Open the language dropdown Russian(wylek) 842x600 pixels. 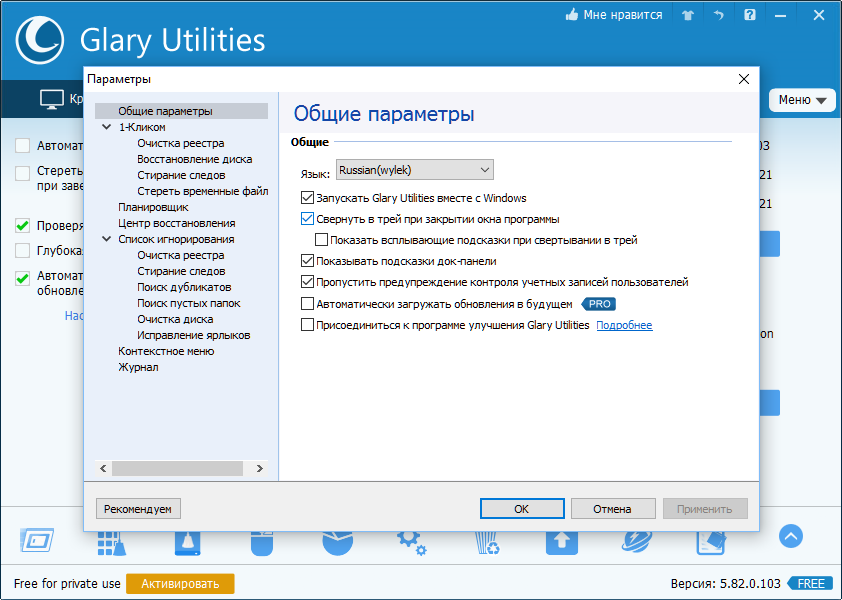(x=414, y=170)
